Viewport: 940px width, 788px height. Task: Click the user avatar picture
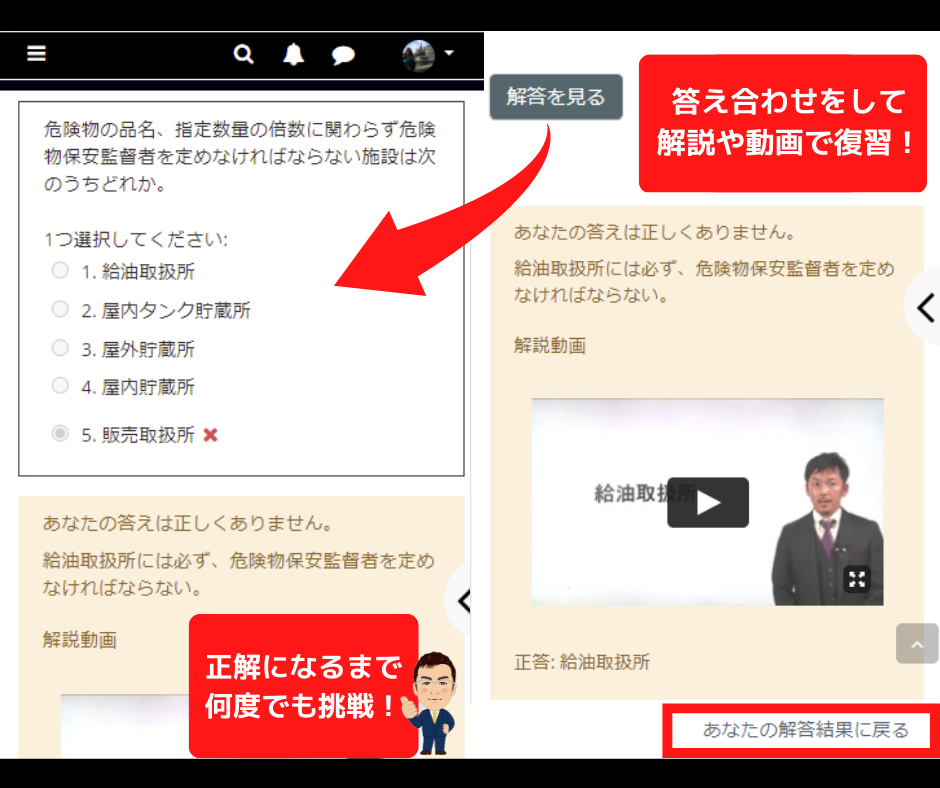tap(418, 56)
